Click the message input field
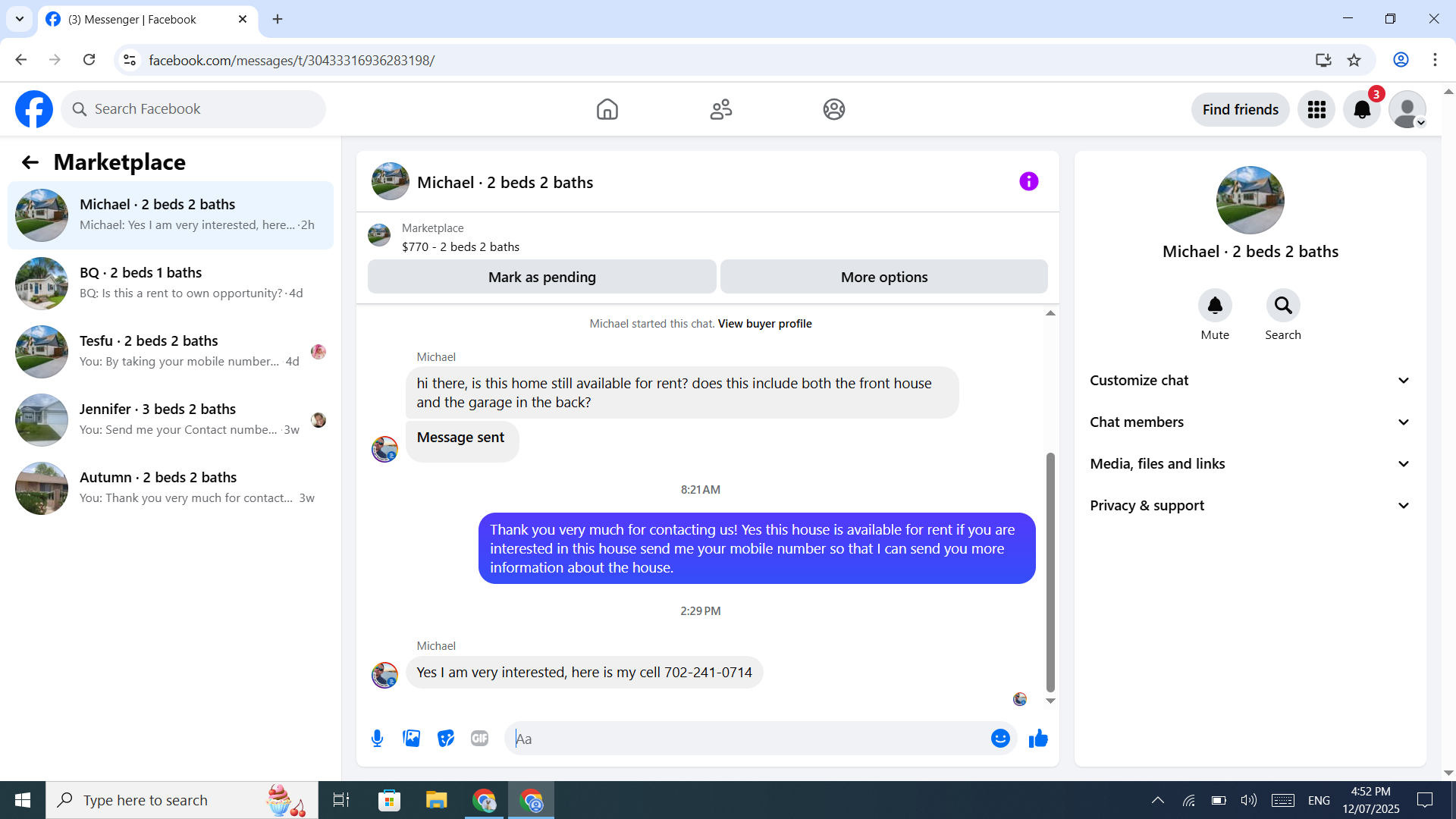 747,739
